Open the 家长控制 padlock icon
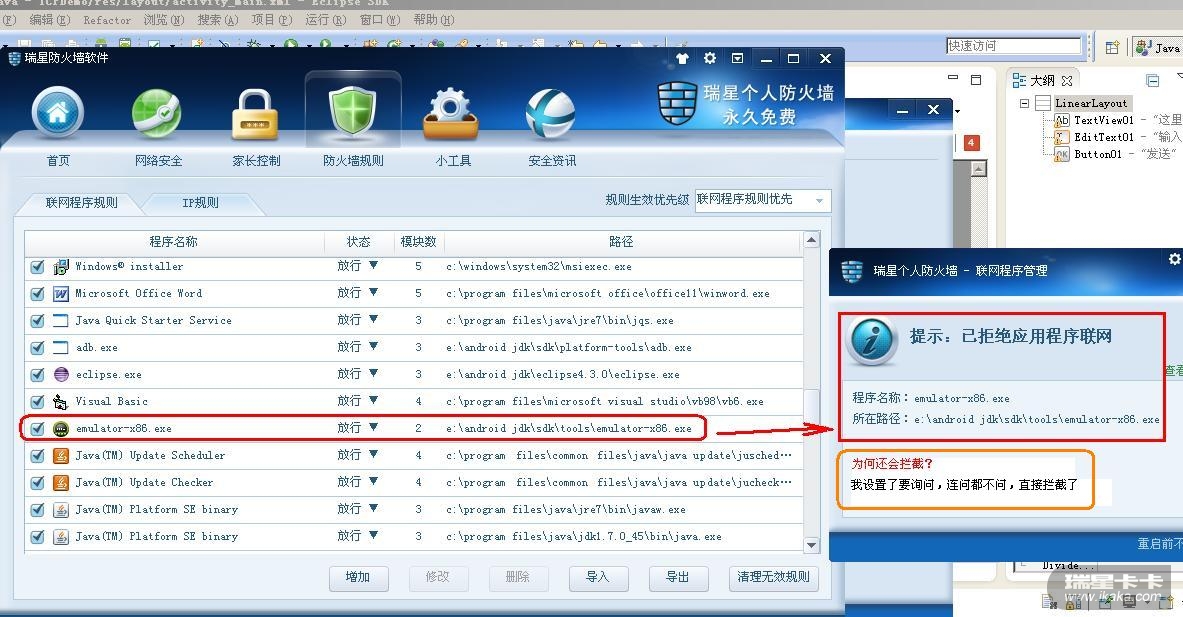This screenshot has width=1183, height=617. [x=254, y=115]
